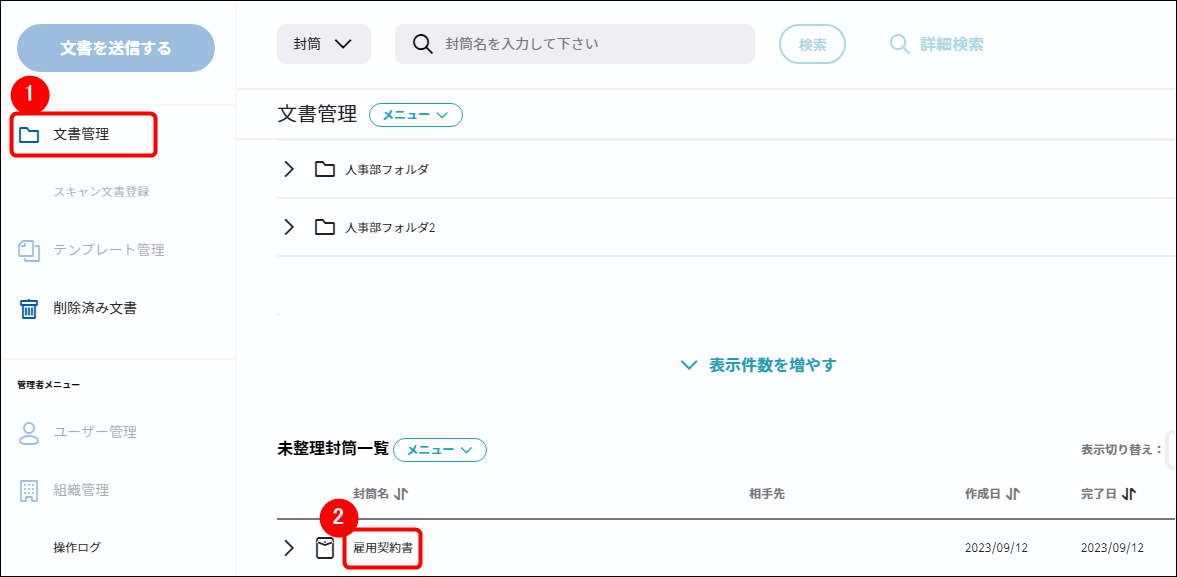Screen dimensions: 1177x577
Task: Click the envelope icon beside 雇用契約書
Action: tap(324, 548)
